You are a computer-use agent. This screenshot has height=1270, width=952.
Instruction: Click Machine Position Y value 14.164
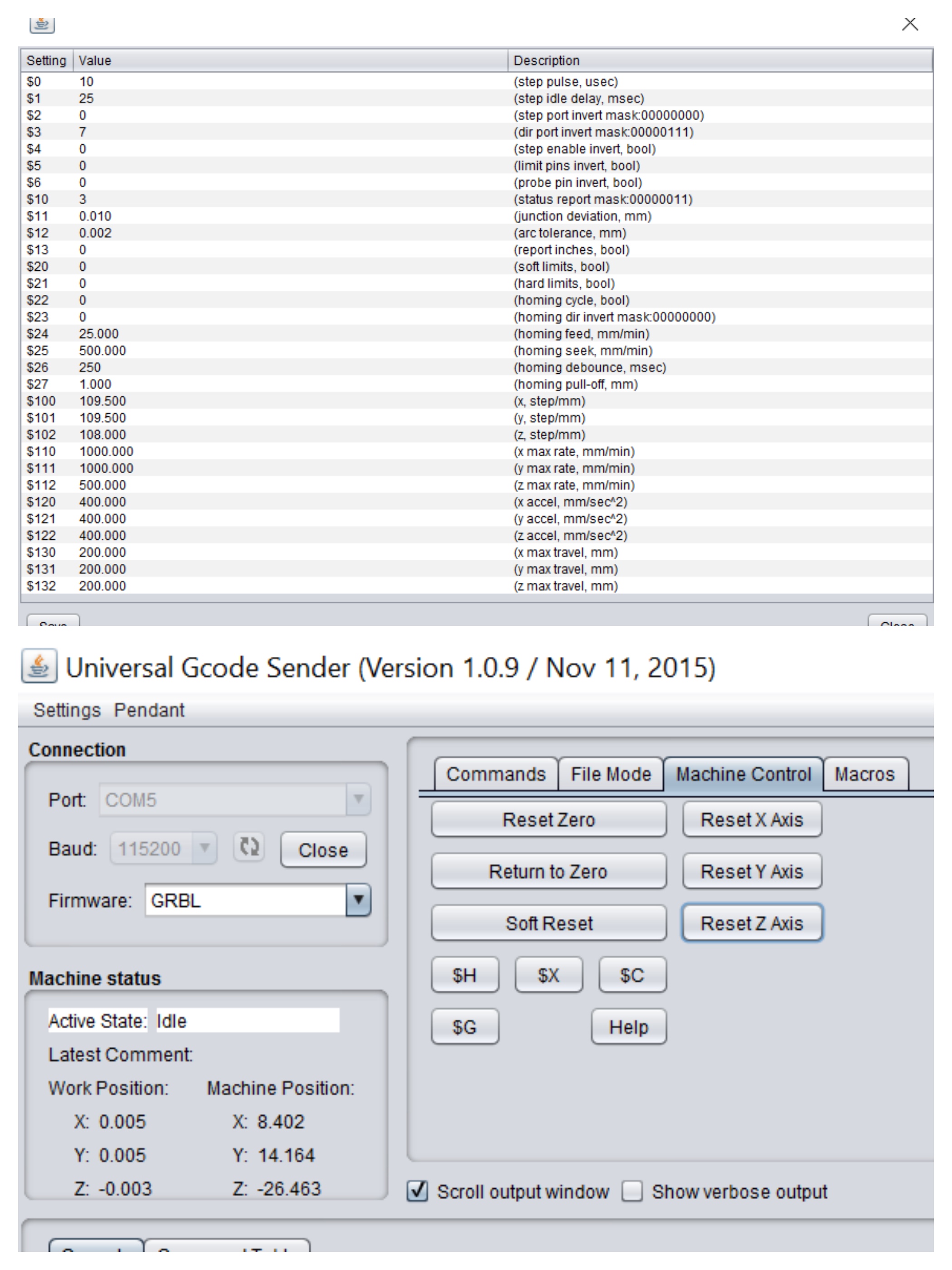(x=286, y=1155)
